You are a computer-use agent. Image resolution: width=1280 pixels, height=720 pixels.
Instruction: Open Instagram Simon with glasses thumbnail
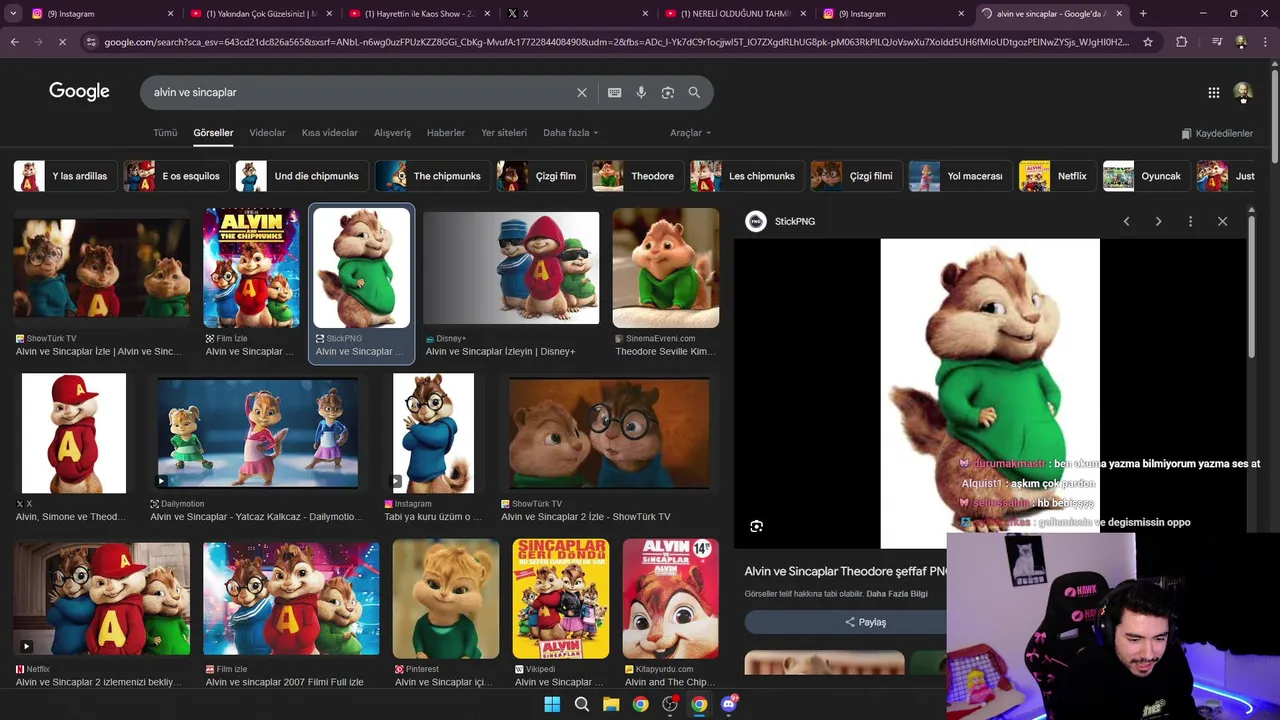434,433
